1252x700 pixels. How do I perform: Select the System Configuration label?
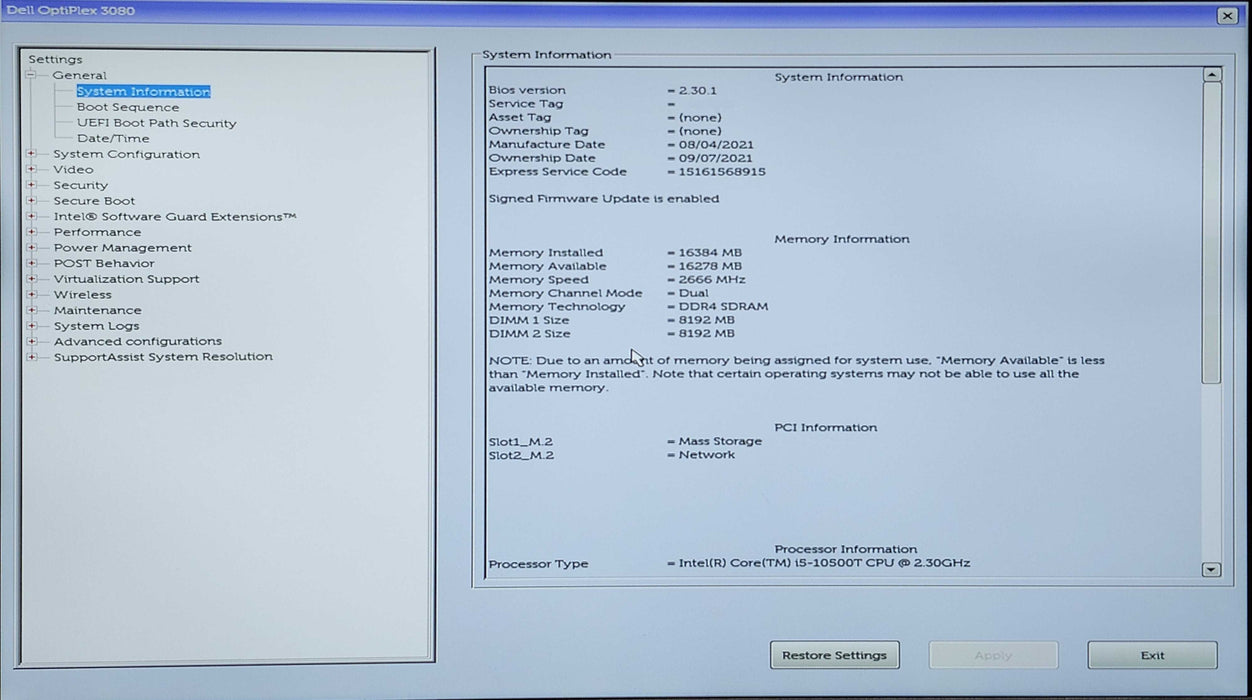tap(127, 154)
